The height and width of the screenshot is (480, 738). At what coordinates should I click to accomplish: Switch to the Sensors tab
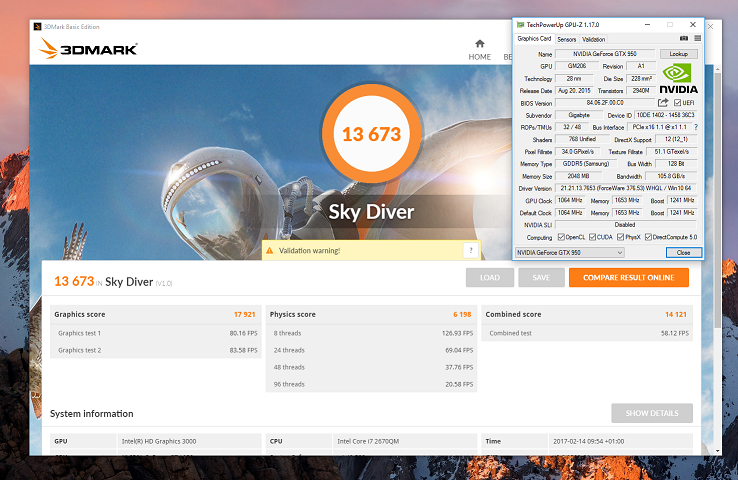pos(567,40)
